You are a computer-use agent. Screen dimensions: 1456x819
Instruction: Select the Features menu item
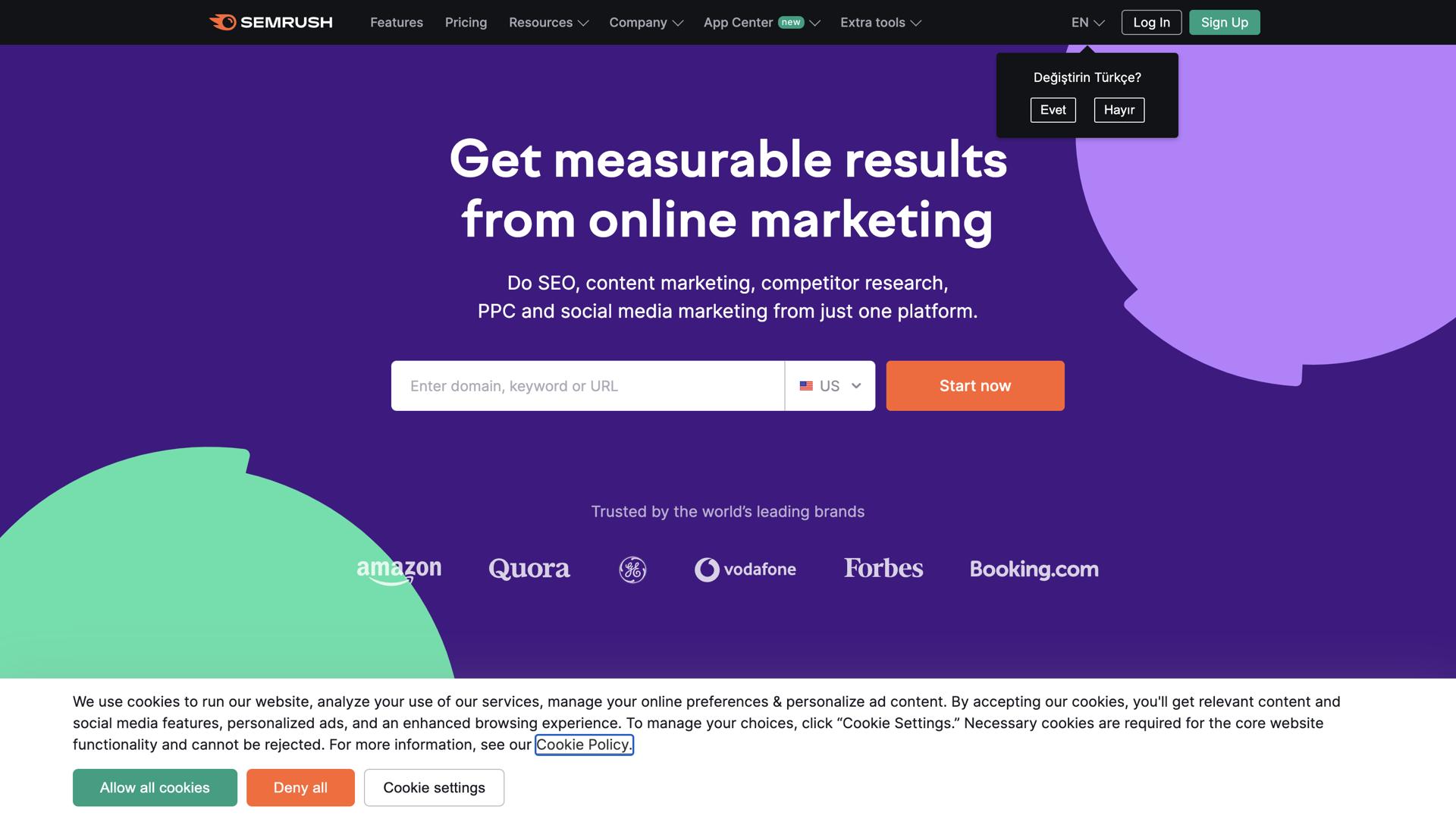[396, 22]
